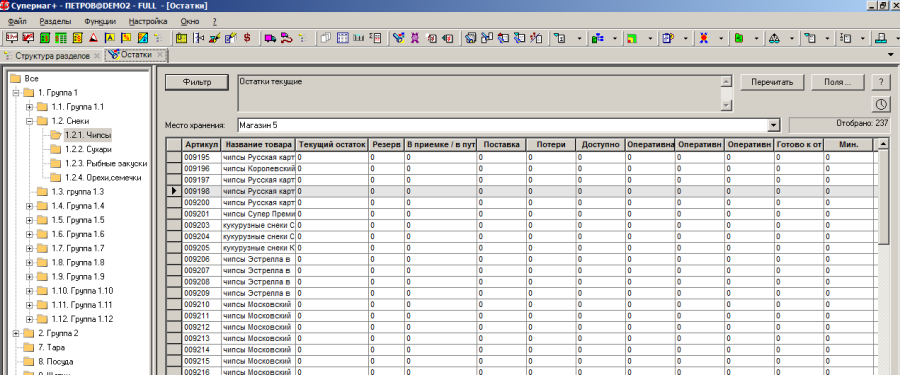The height and width of the screenshot is (375, 900).
Task: Click the computer terminal icon at toolbar end
Action: pos(882,38)
